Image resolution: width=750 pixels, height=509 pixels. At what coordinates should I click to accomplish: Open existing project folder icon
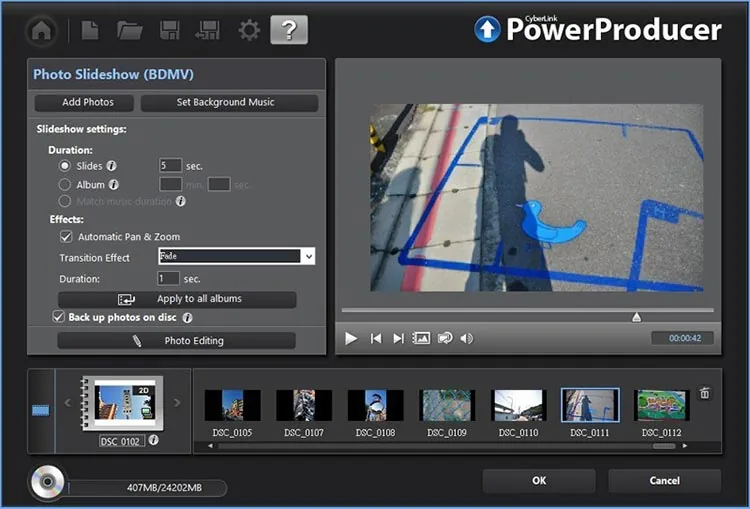coord(130,31)
